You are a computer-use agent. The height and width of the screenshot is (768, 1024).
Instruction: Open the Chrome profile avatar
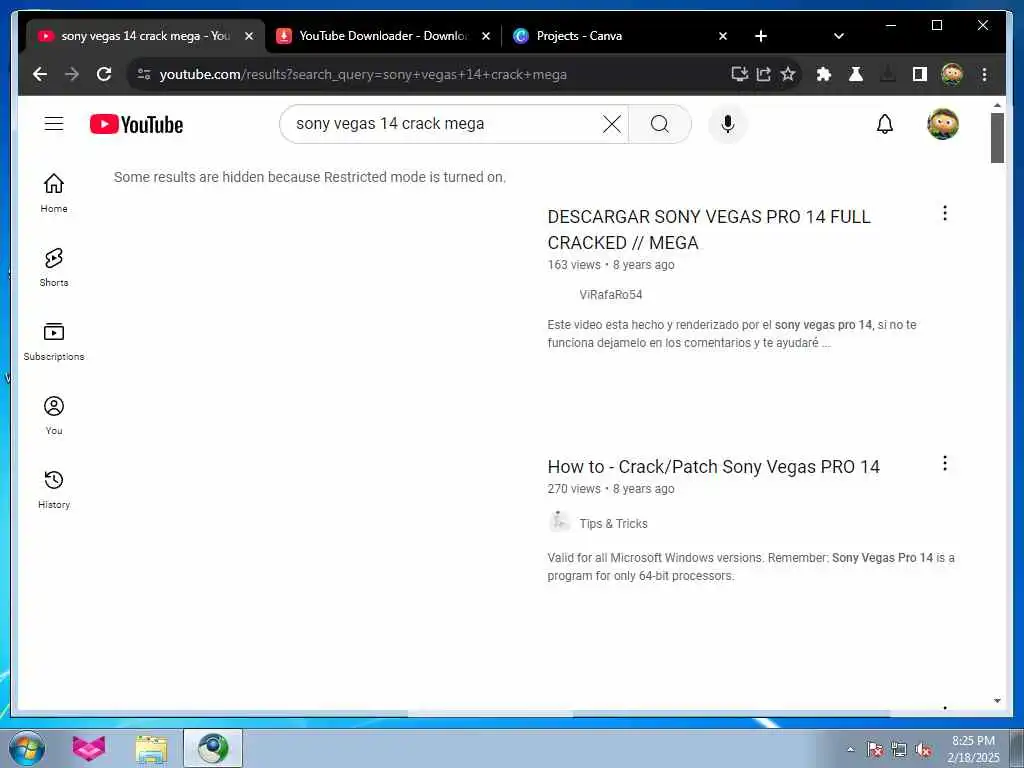click(x=952, y=74)
